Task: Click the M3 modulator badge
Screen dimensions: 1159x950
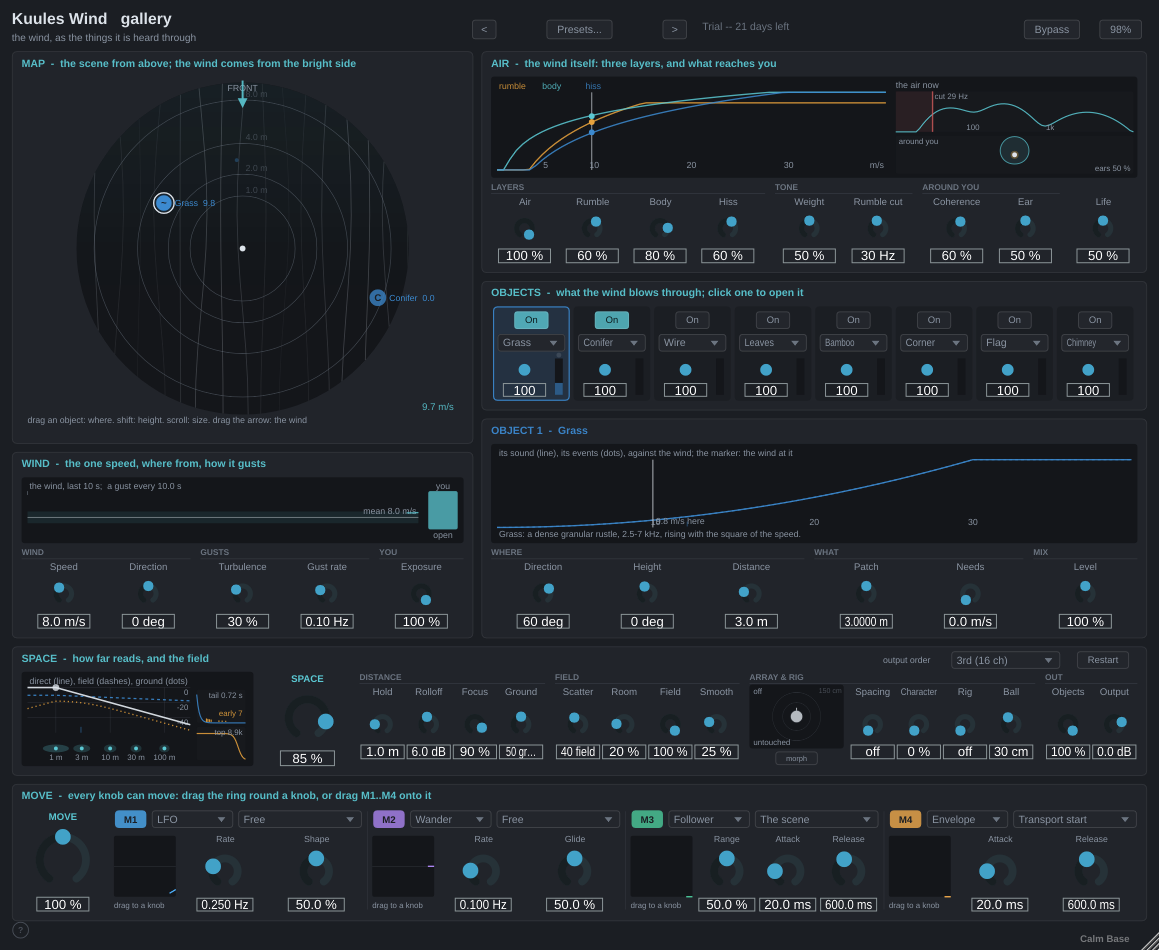Action: coord(647,819)
